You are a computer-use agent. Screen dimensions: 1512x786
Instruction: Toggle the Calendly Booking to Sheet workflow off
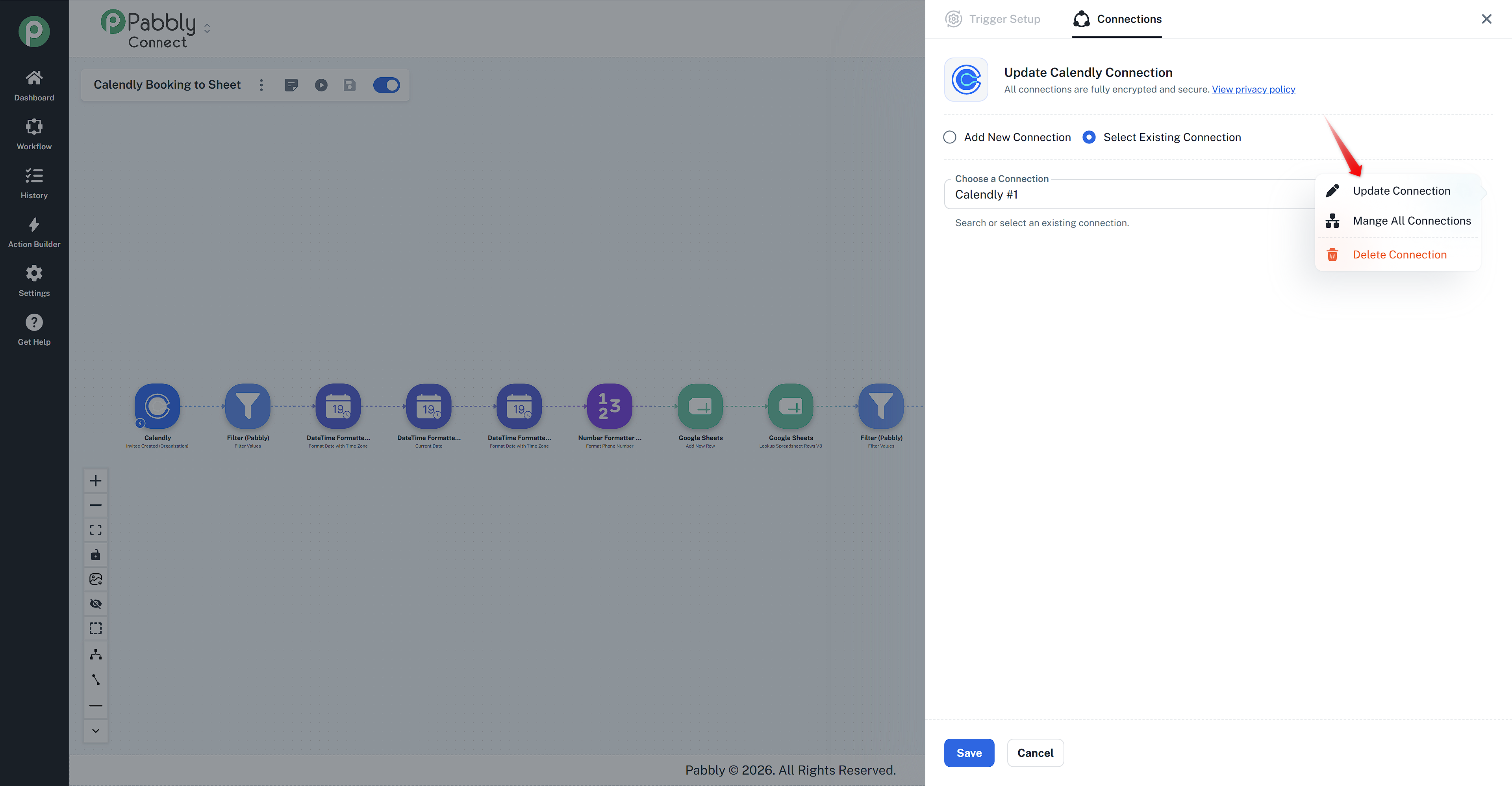click(386, 85)
